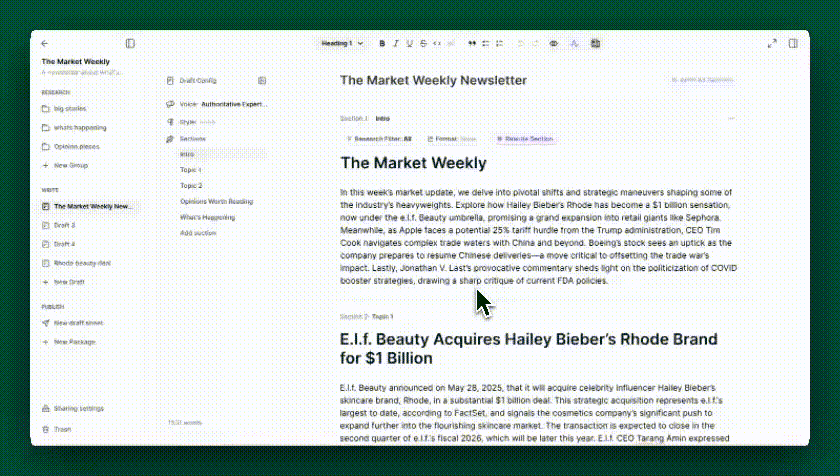840x476 pixels.
Task: Click the Section 2 Topic 1 label
Action: coord(366,316)
